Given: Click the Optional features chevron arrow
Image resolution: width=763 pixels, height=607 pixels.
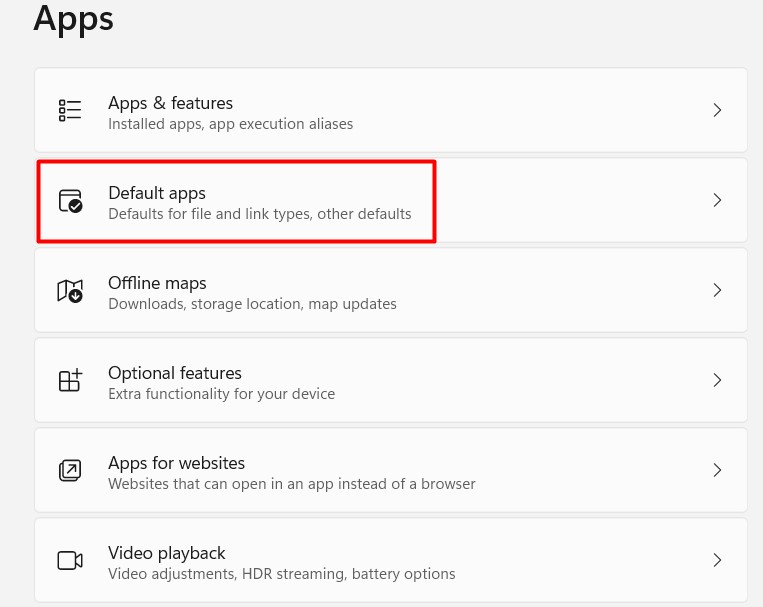Looking at the screenshot, I should point(717,380).
